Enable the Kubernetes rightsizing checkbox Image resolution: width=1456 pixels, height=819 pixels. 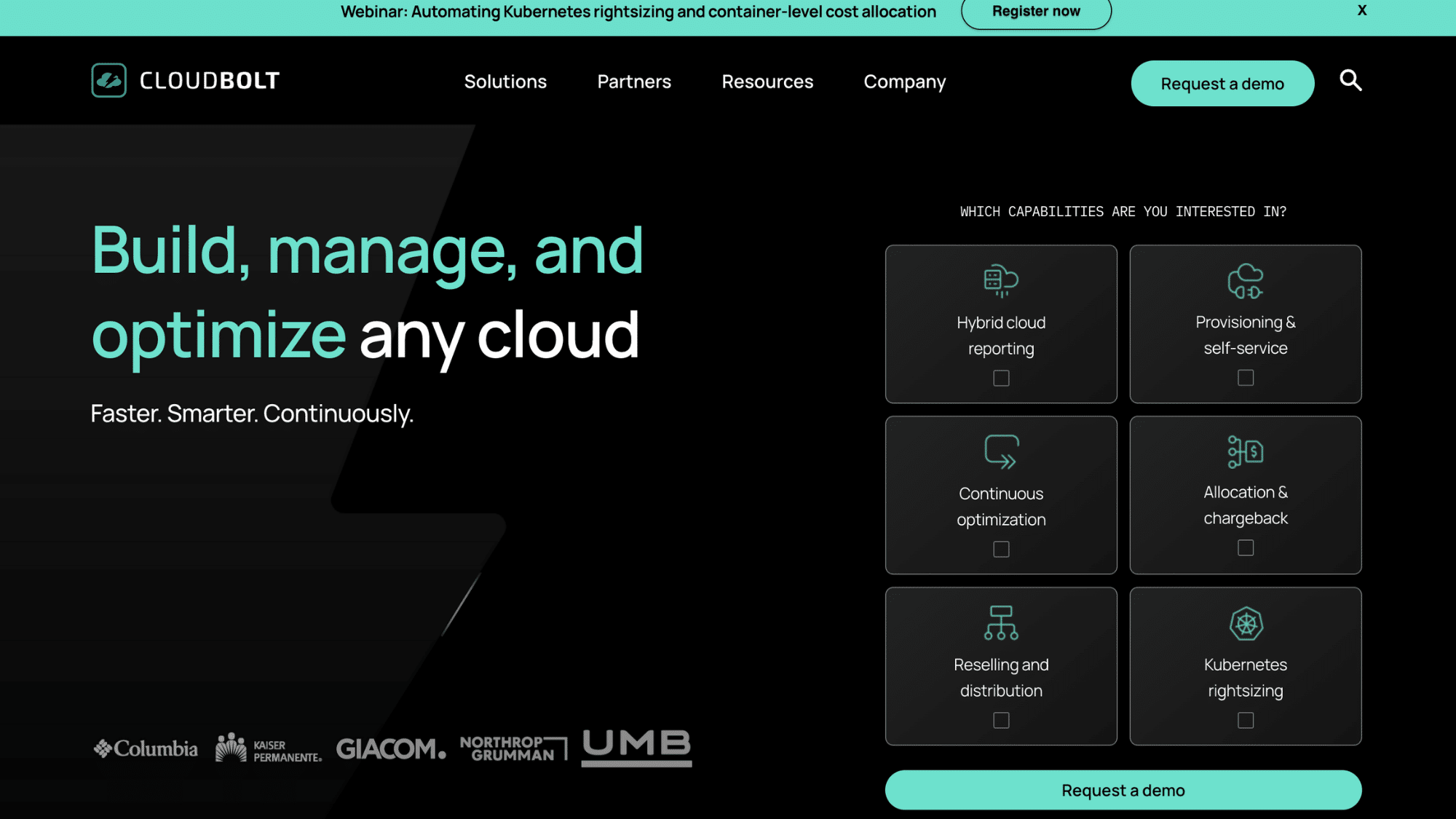(x=1246, y=720)
